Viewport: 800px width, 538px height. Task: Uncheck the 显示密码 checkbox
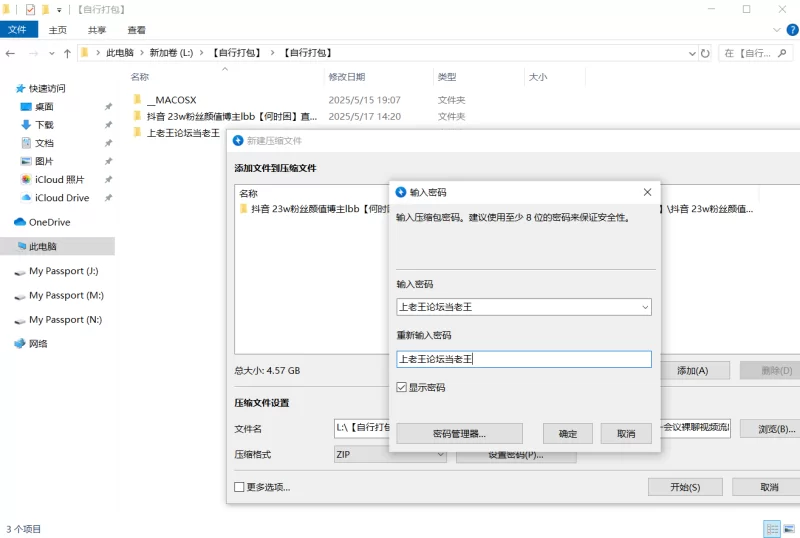click(402, 387)
